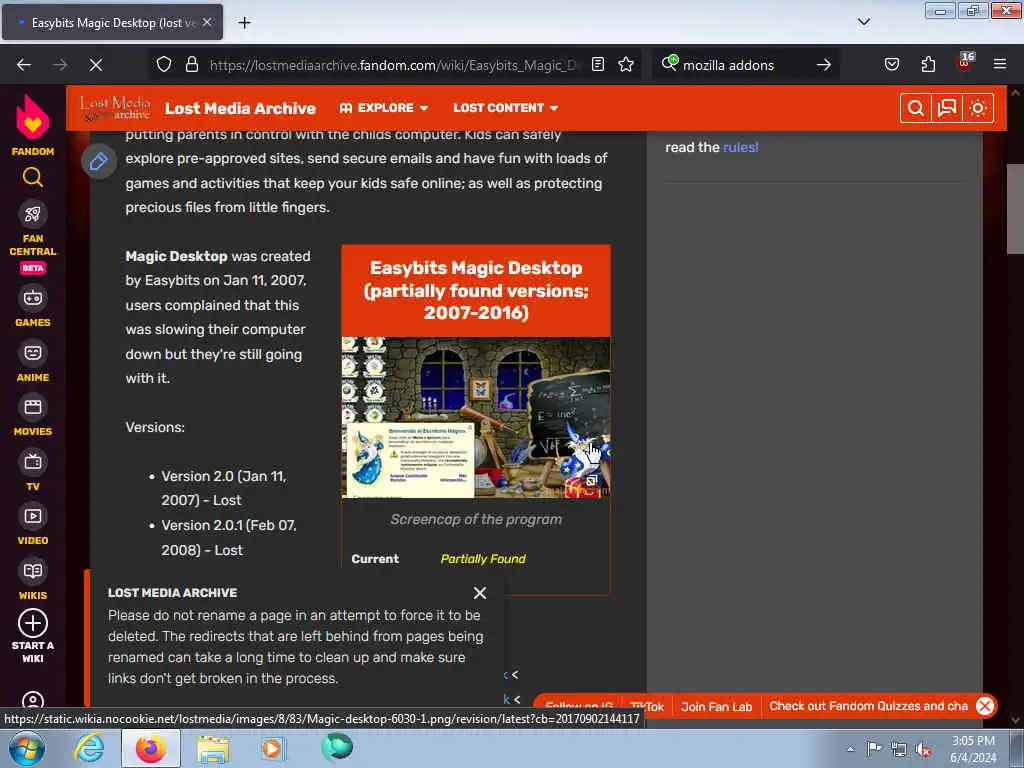Click the network tray icon

tap(899, 750)
